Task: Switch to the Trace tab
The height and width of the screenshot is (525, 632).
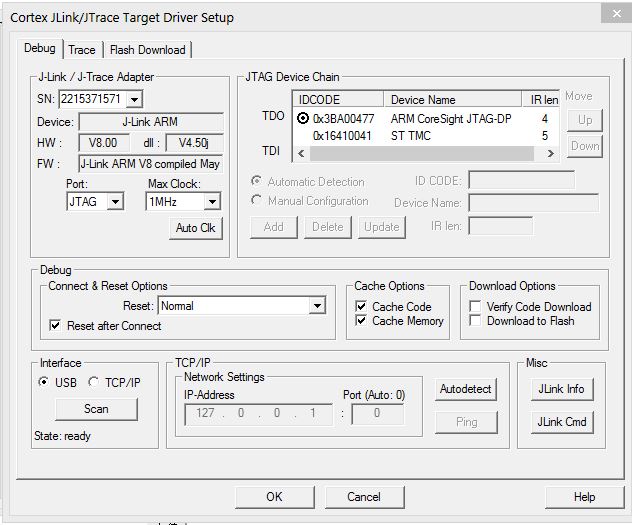Action: point(82,50)
